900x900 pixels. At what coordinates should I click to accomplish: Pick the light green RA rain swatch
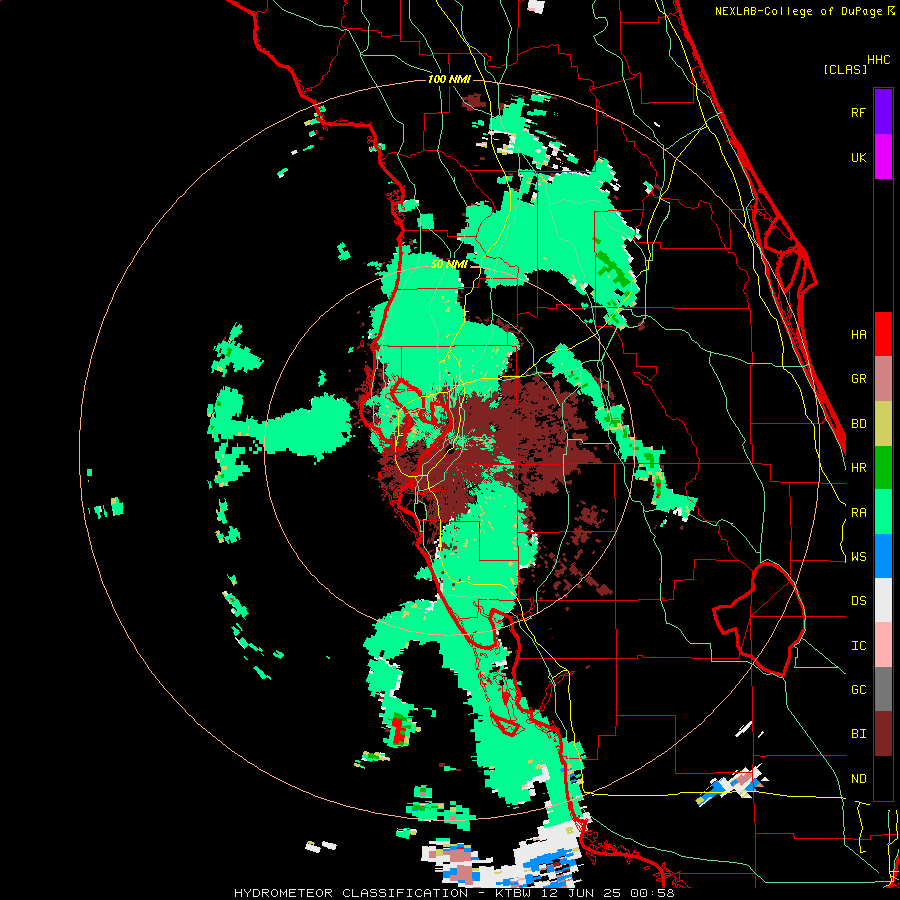point(883,512)
